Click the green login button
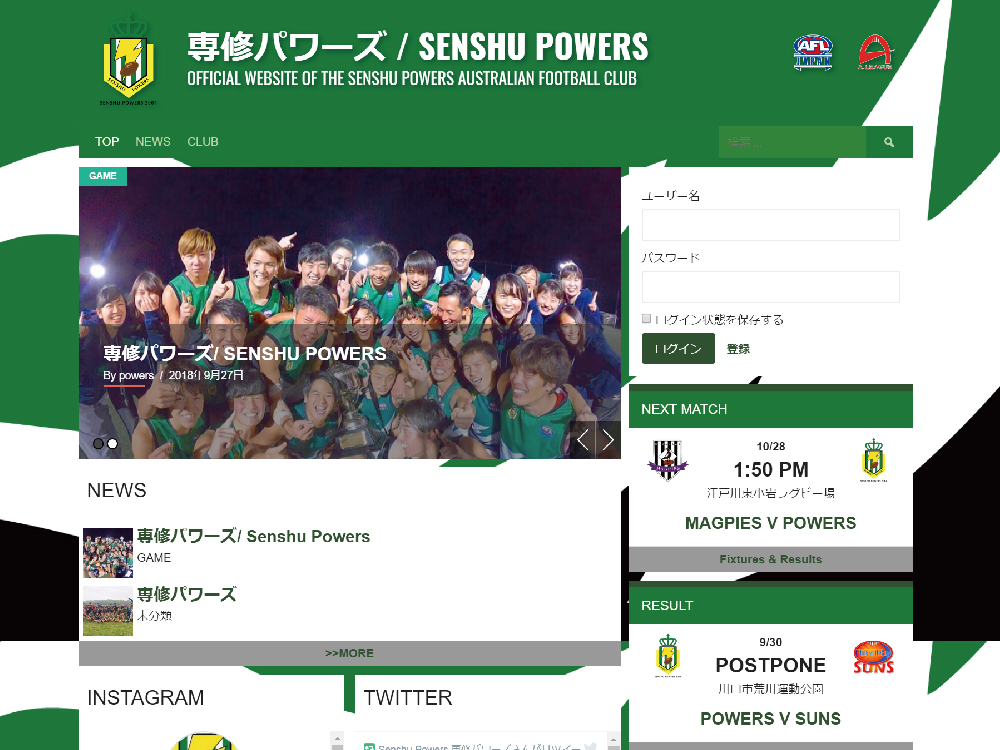Viewport: 1000px width, 750px height. (x=678, y=349)
